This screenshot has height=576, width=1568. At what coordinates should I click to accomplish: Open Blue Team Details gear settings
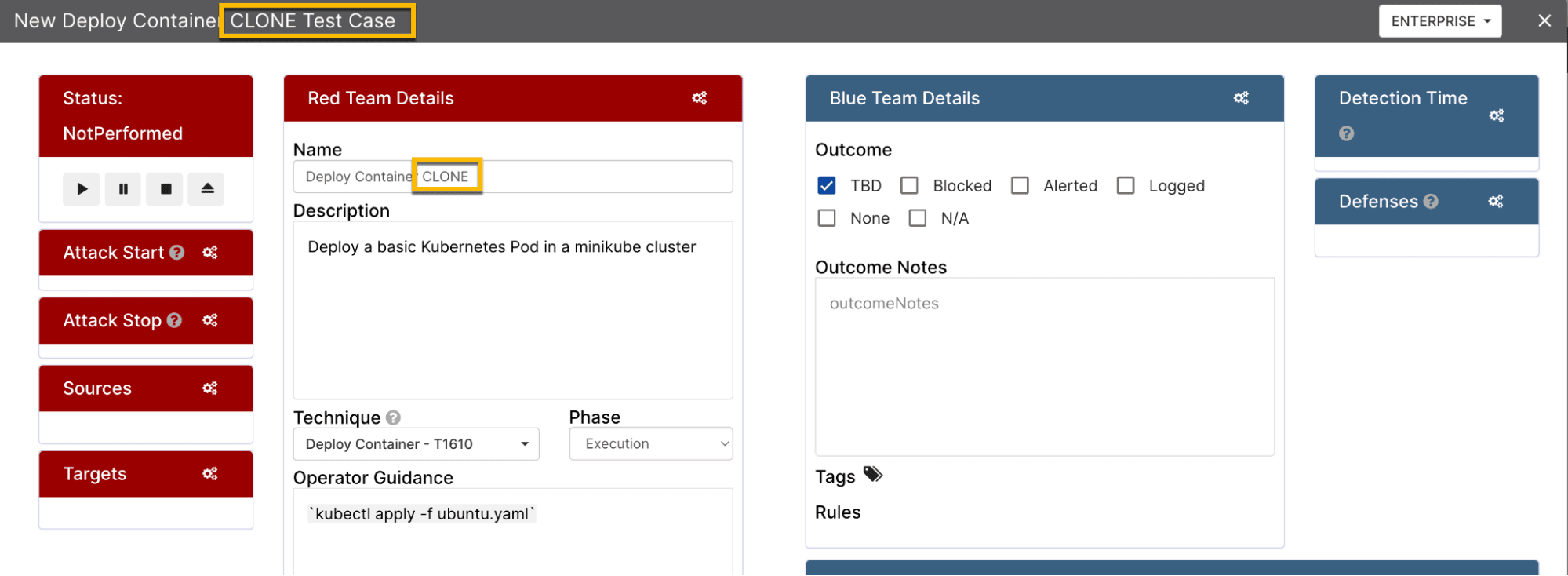(1240, 98)
